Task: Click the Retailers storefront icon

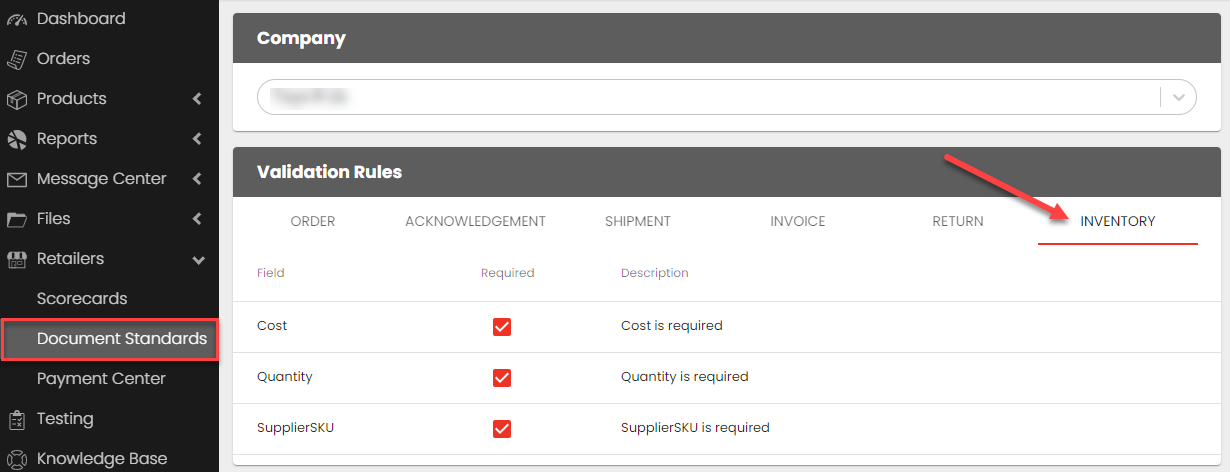Action: click(x=17, y=259)
